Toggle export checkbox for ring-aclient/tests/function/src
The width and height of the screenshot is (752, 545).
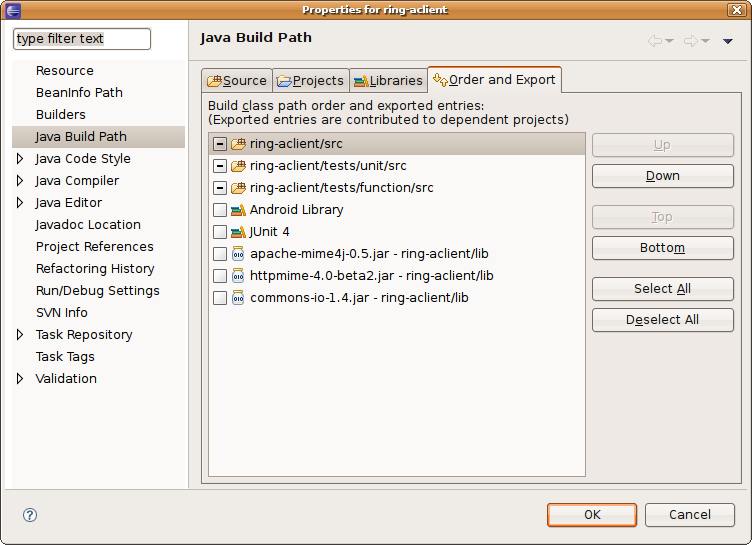coord(220,188)
